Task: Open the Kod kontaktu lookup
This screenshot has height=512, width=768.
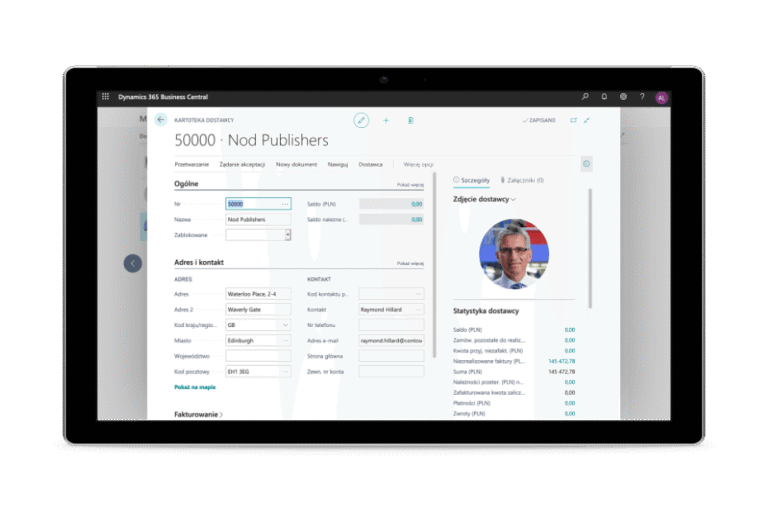Action: pos(418,294)
